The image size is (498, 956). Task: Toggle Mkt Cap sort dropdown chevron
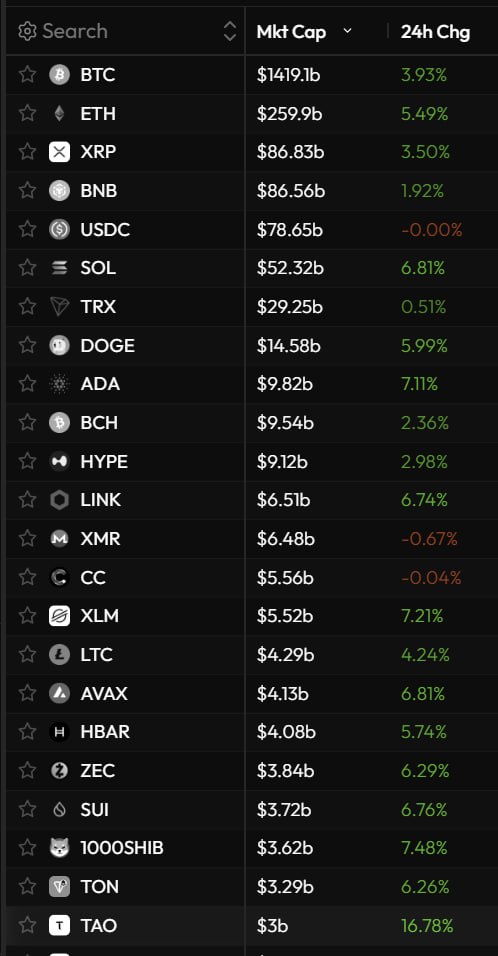click(x=347, y=31)
